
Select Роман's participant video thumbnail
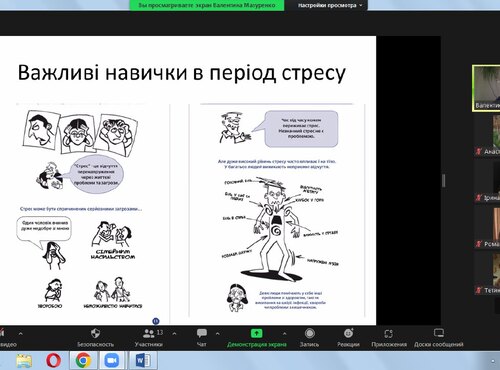click(x=488, y=228)
